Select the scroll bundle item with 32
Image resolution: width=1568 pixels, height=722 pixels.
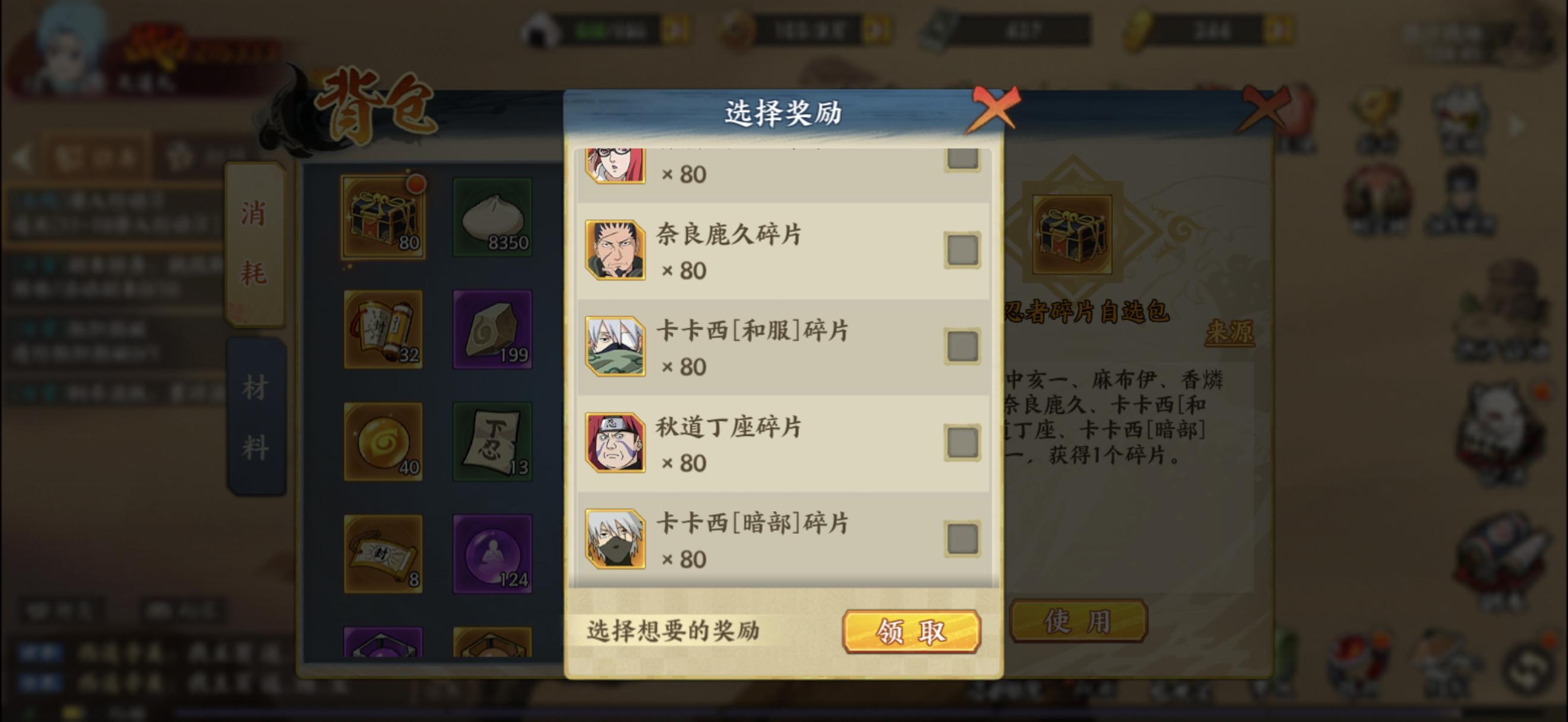coord(383,329)
